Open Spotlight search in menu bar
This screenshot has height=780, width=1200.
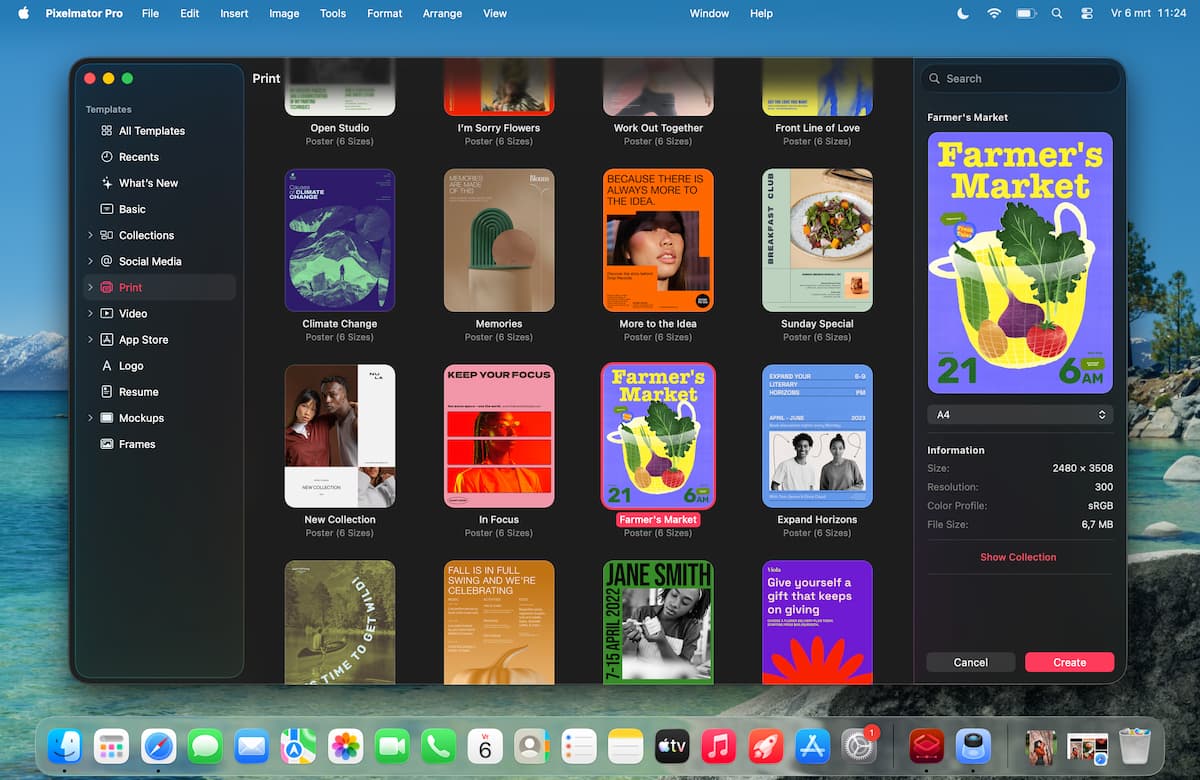click(1057, 14)
